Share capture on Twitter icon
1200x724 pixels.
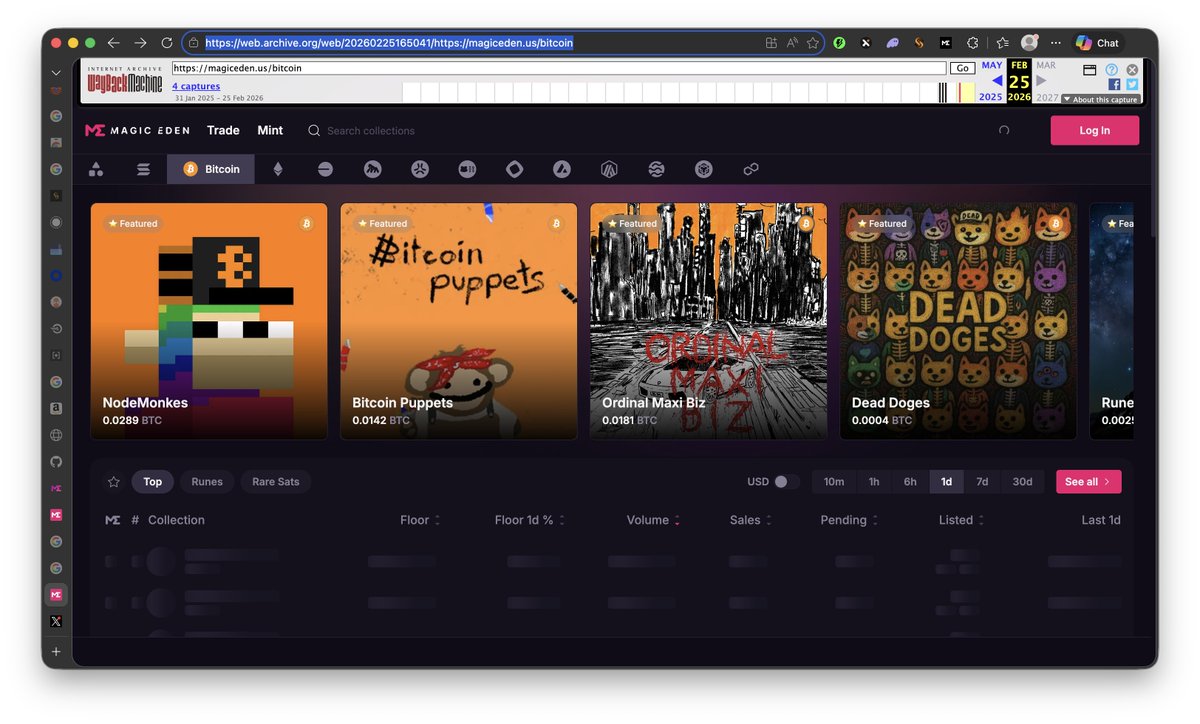pos(1132,85)
